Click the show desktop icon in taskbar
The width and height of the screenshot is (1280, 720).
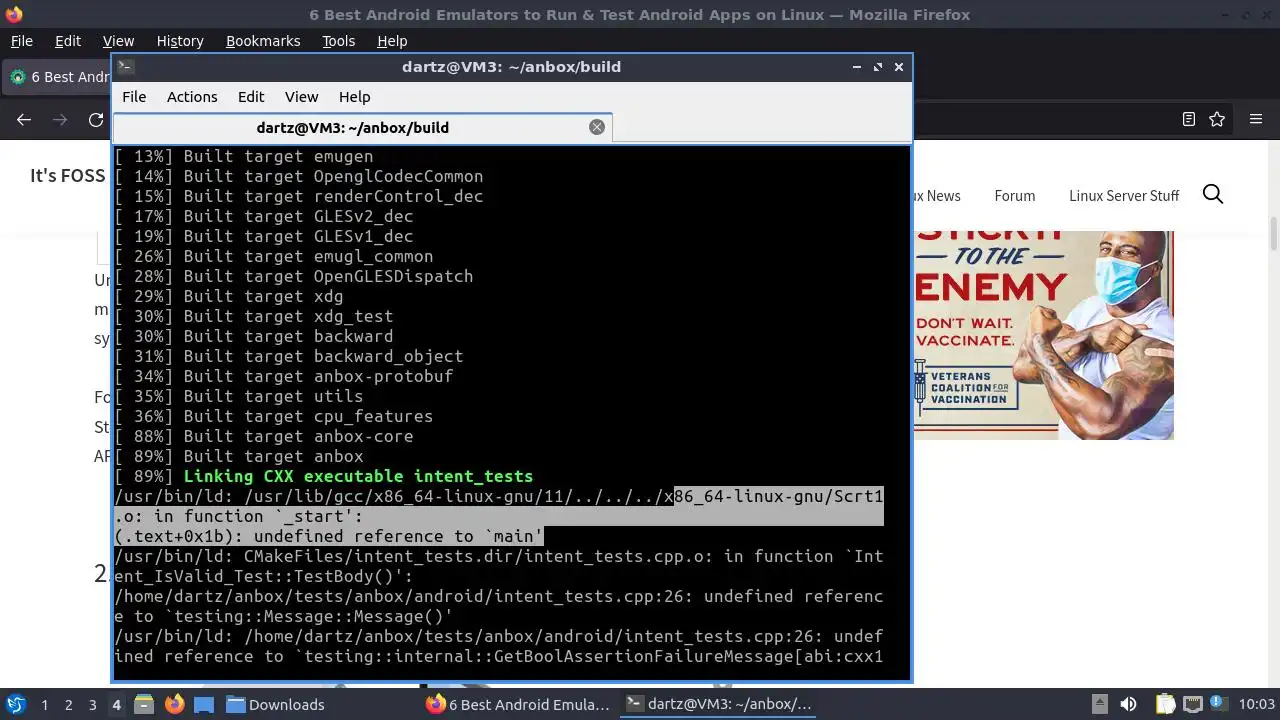coord(204,704)
